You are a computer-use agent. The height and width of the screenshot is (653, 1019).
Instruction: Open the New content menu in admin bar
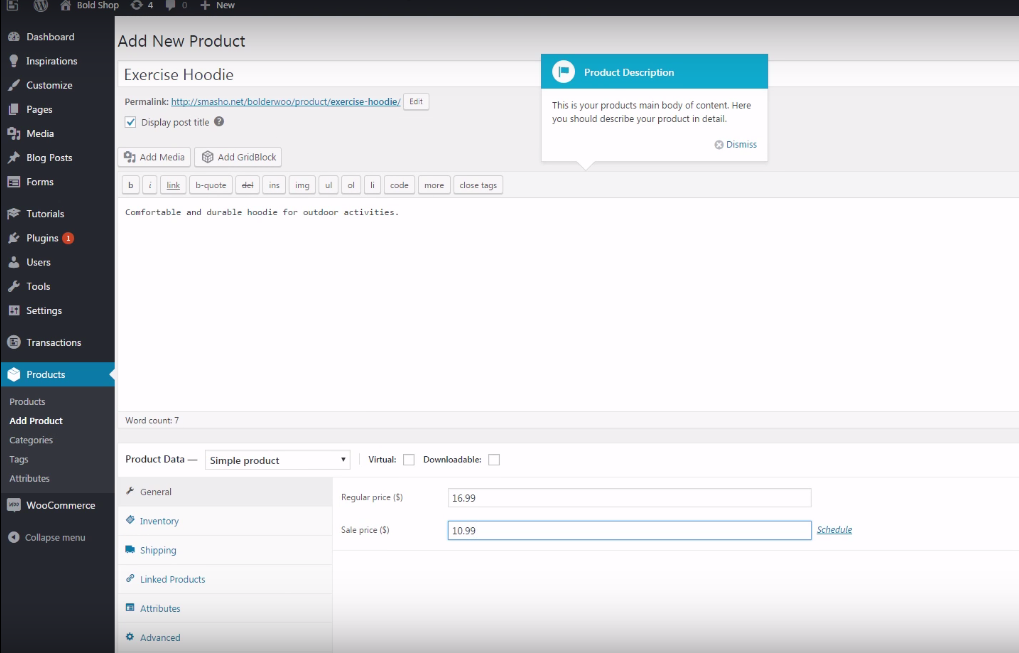click(217, 6)
